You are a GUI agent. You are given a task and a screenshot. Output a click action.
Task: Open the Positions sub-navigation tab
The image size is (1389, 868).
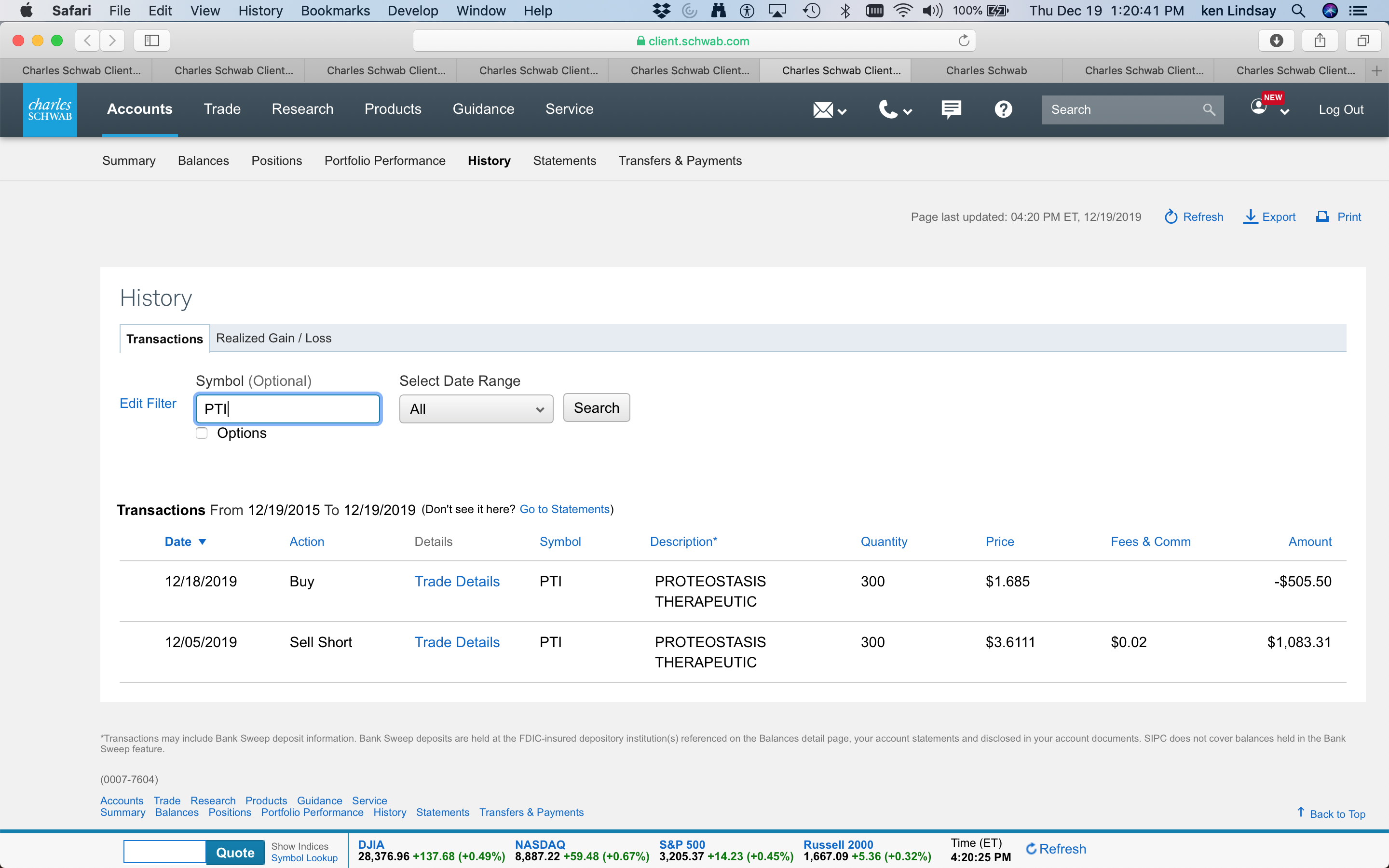[277, 161]
